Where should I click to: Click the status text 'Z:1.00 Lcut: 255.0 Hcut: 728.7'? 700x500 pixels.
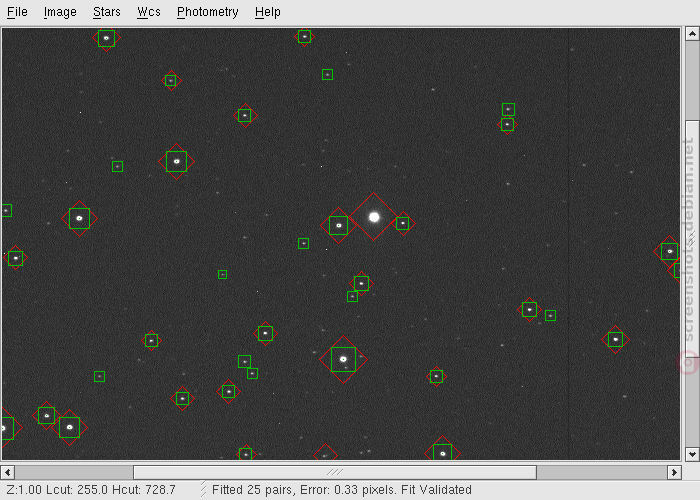(91, 490)
